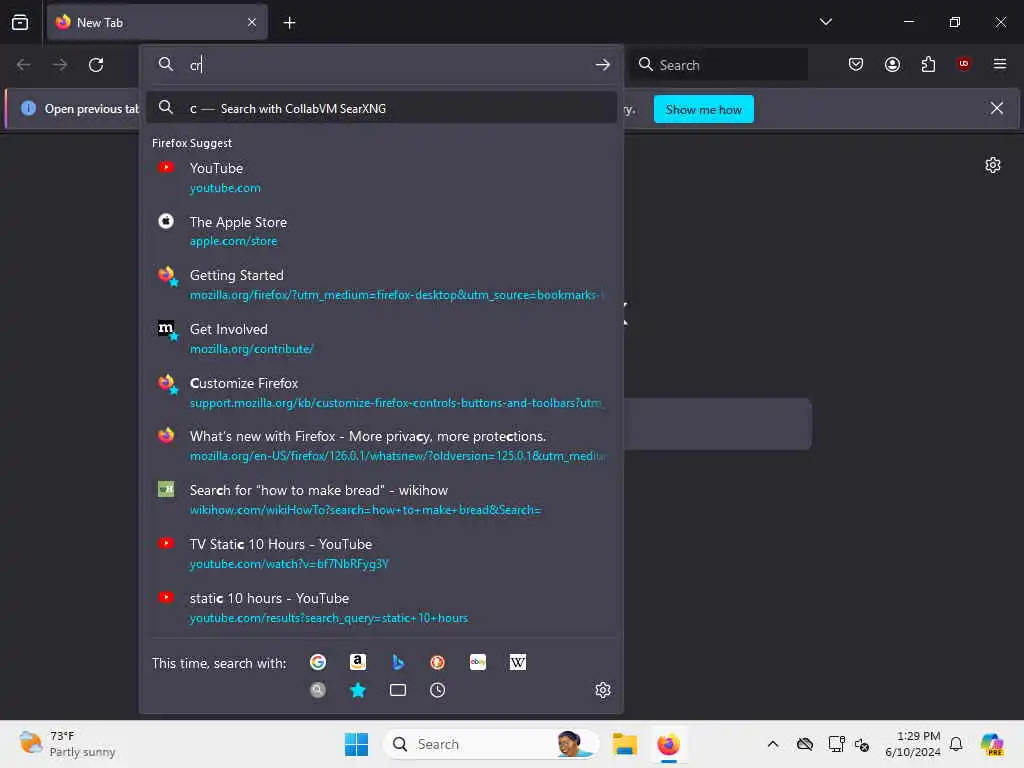The width and height of the screenshot is (1024, 768).
Task: Open a new tab with plus button
Action: pyautogui.click(x=289, y=23)
